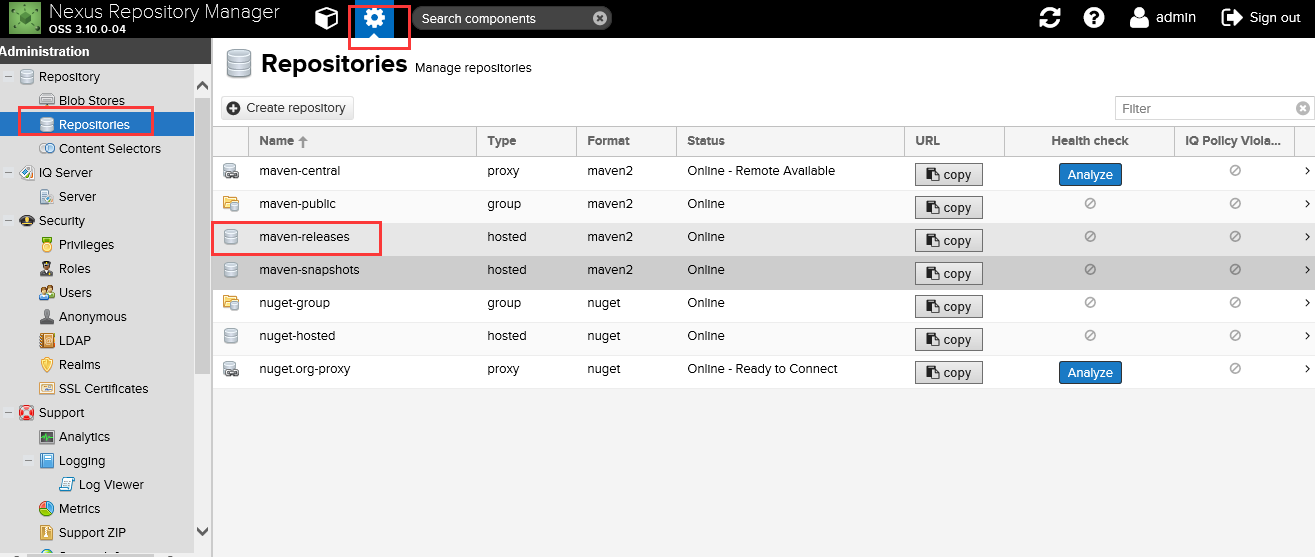Copy the maven-central URL
1315x557 pixels.
pyautogui.click(x=949, y=175)
